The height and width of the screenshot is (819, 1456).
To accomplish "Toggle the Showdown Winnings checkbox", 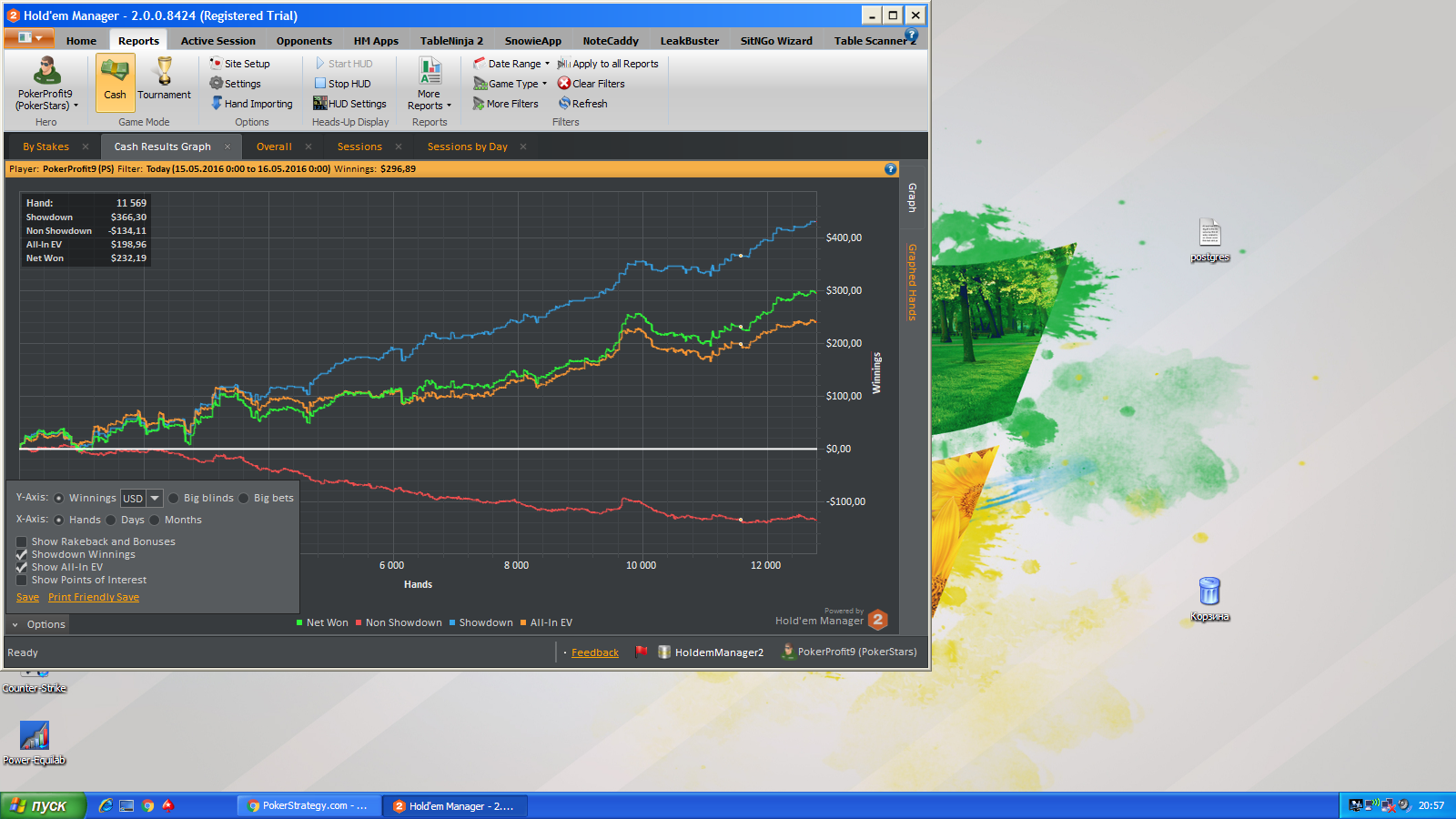I will [x=22, y=554].
